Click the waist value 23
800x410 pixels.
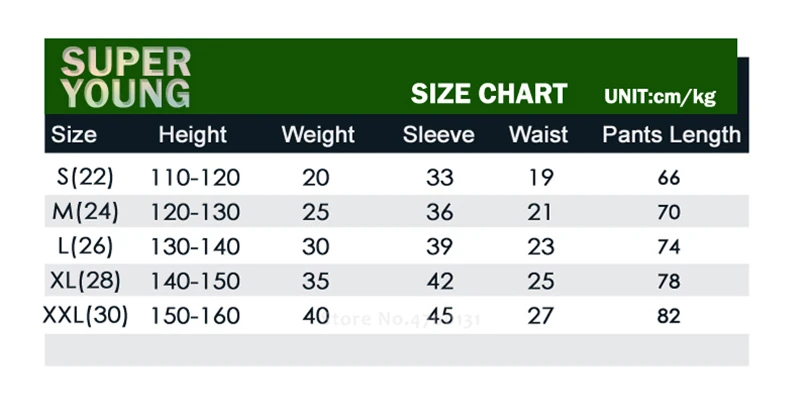pyautogui.click(x=540, y=247)
